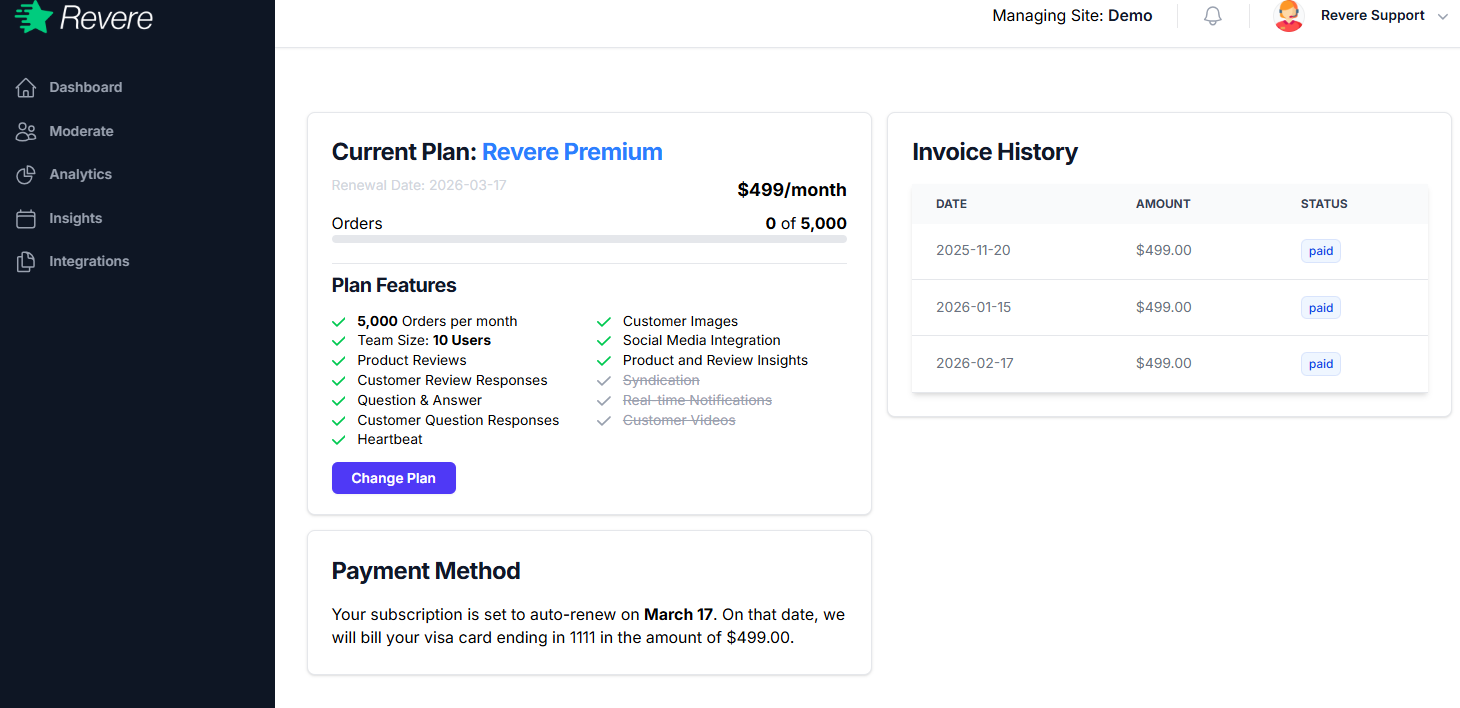Open the DATE column header options
The image size is (1460, 708).
(951, 203)
